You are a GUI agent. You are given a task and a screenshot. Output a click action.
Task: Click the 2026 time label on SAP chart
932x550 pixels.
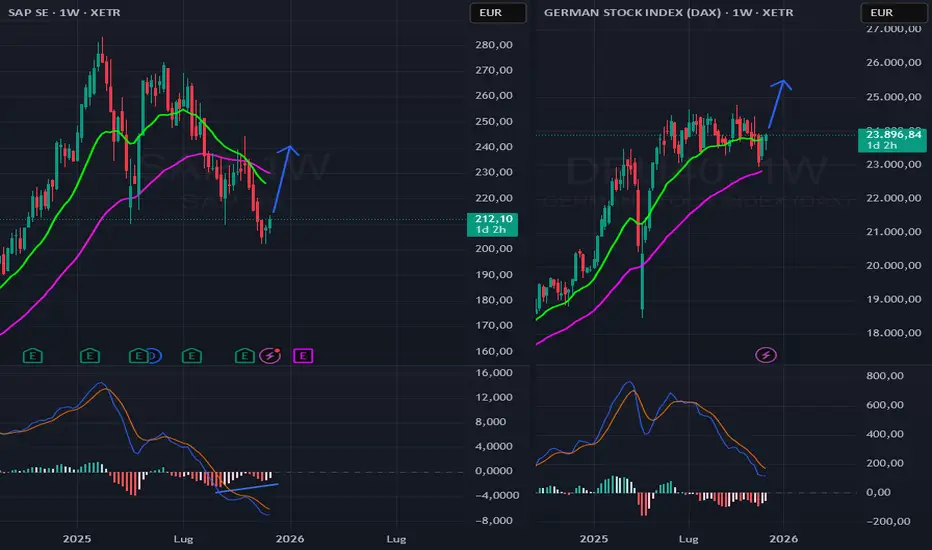[290, 539]
